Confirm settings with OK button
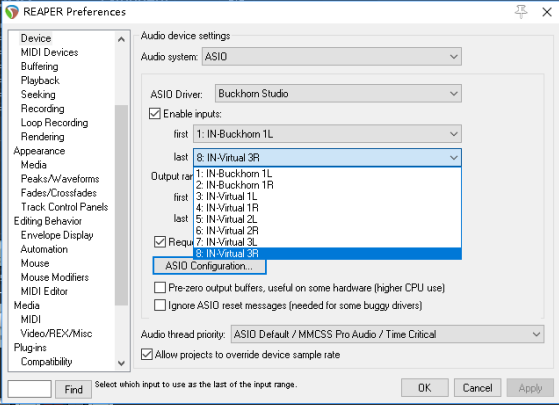The width and height of the screenshot is (559, 405). [x=425, y=388]
